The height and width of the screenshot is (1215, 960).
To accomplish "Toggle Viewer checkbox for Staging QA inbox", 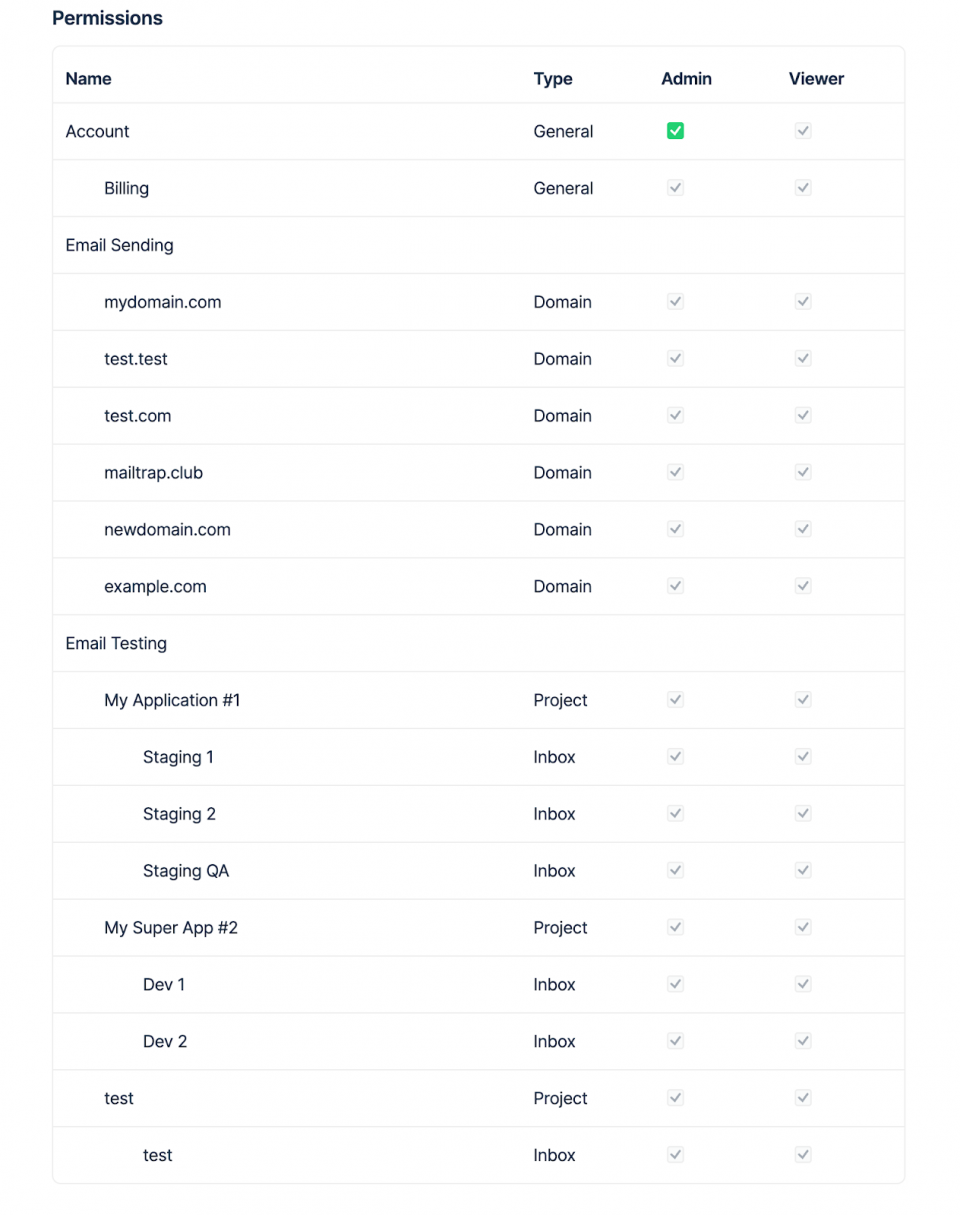I will [x=802, y=871].
